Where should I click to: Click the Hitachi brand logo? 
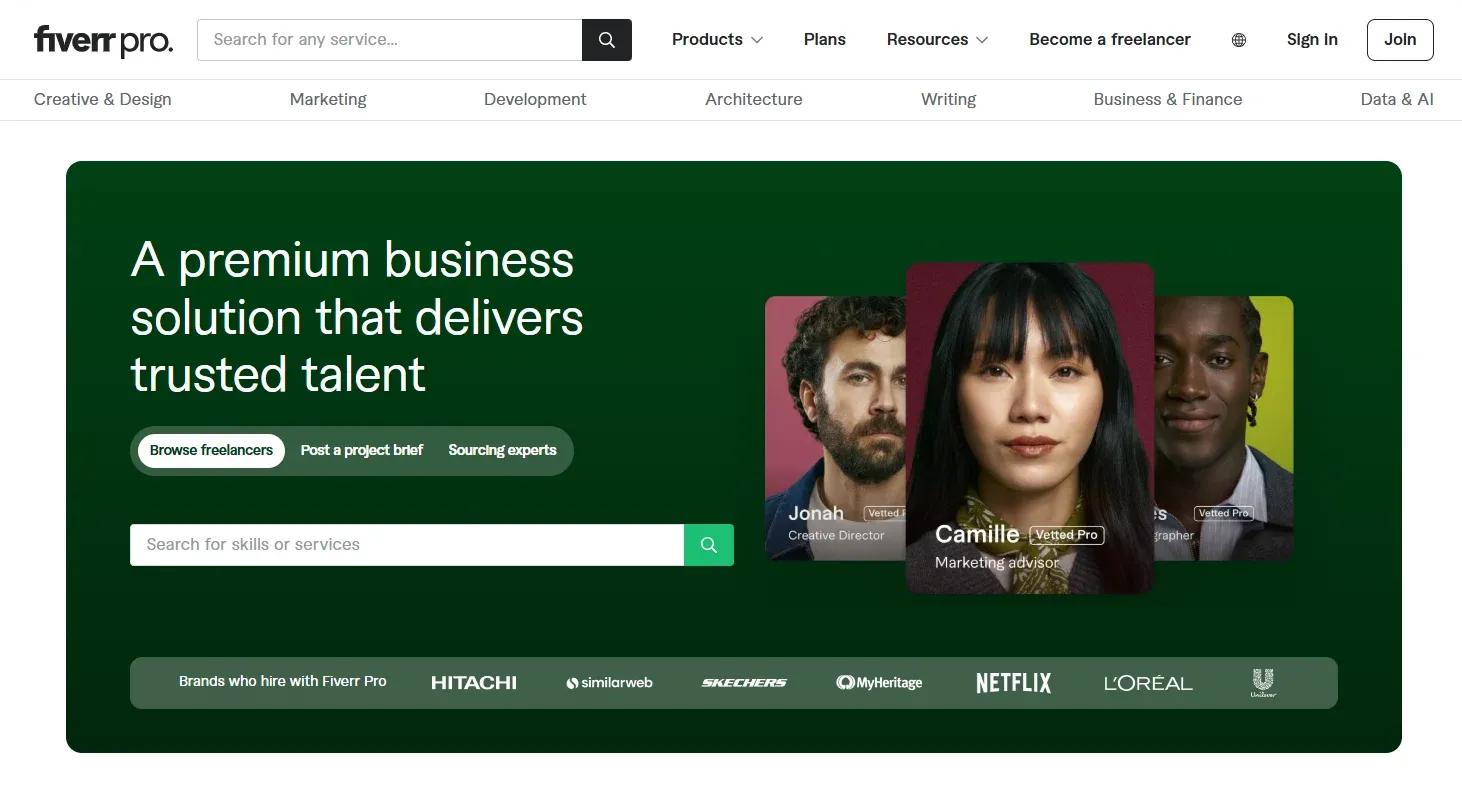(x=473, y=682)
